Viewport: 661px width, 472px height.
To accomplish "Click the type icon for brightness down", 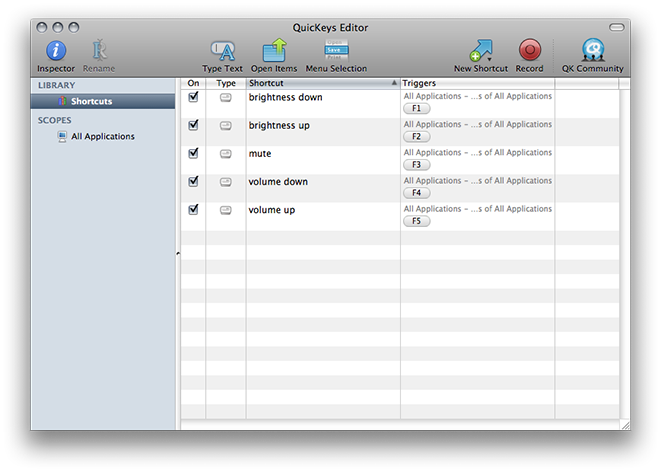I will tap(226, 98).
